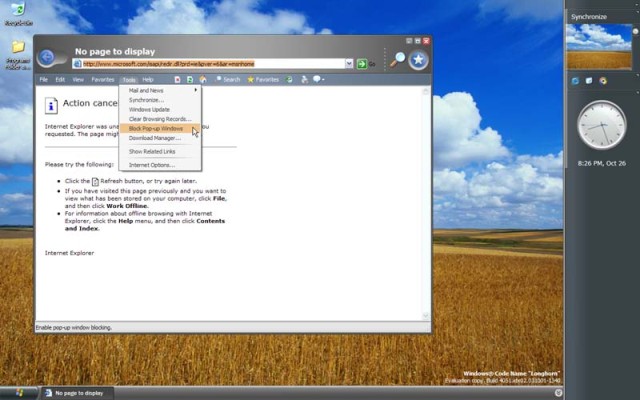Open the sidebar wallpaper thumbnail
Image resolution: width=640 pixels, height=400 pixels.
click(599, 46)
